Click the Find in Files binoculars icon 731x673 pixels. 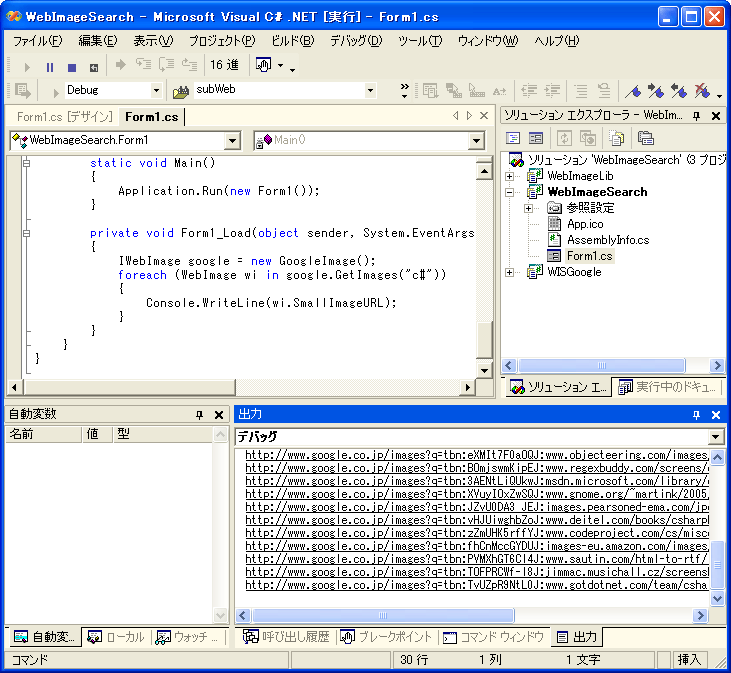point(181,91)
